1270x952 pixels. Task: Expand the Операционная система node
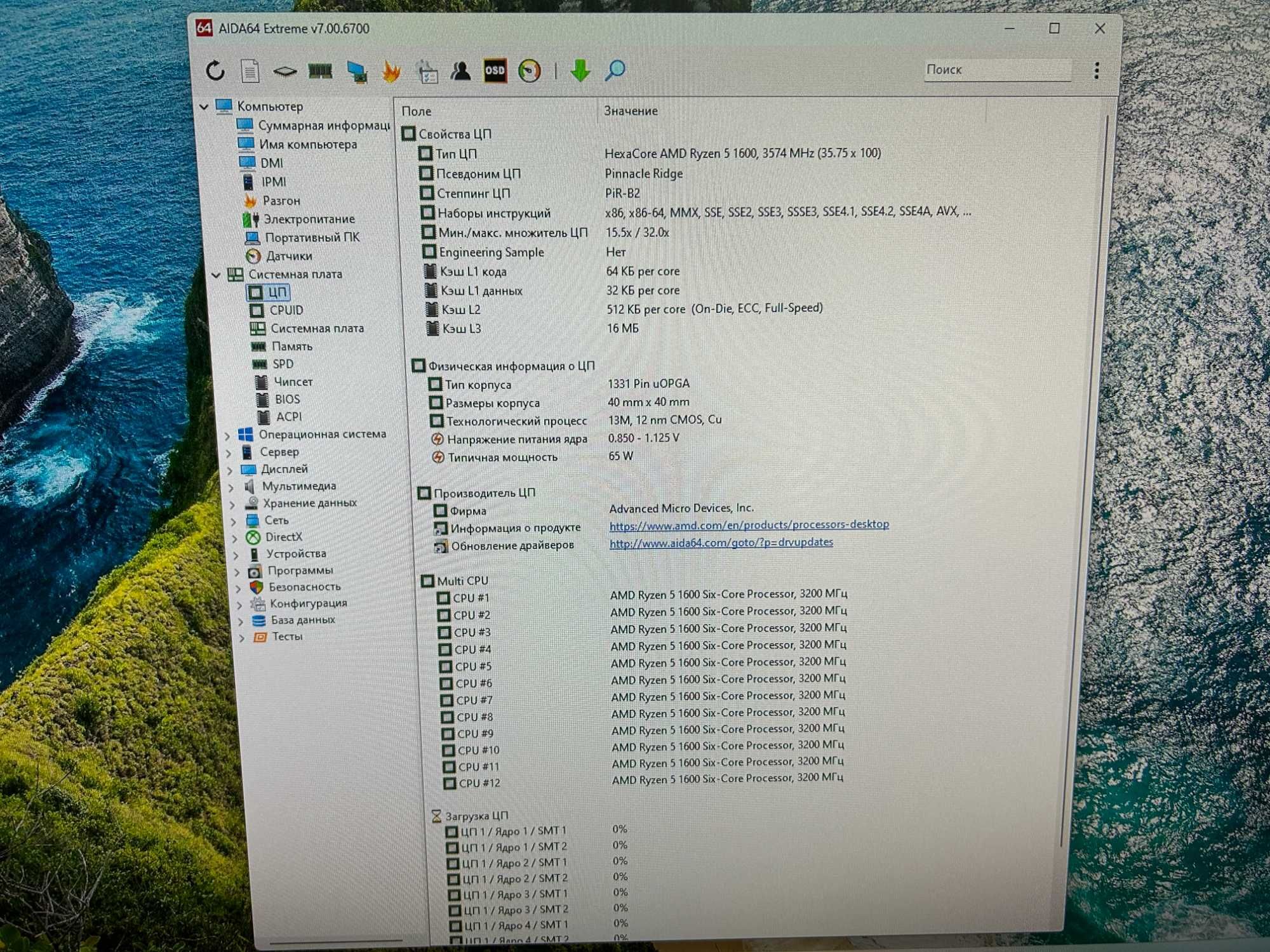(228, 435)
